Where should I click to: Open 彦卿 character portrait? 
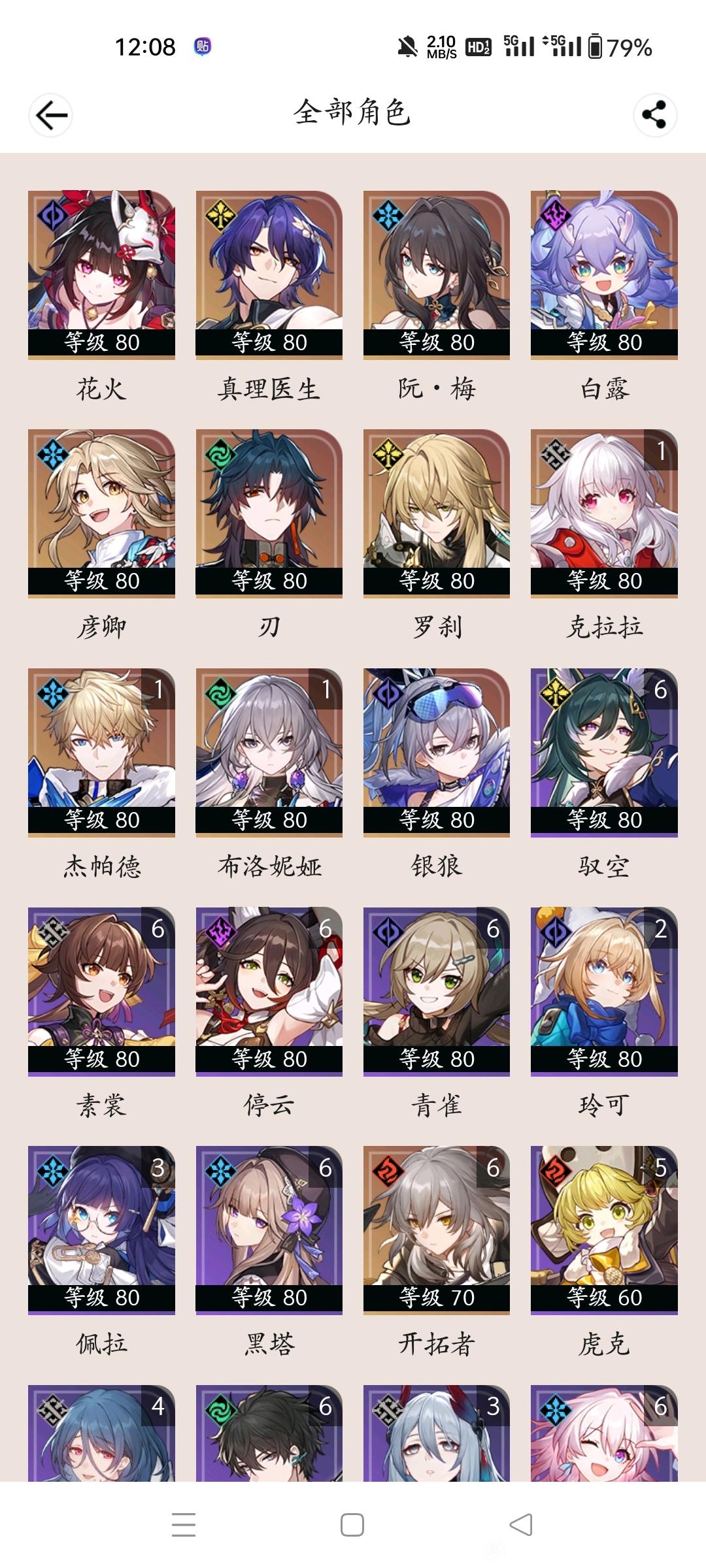101,514
